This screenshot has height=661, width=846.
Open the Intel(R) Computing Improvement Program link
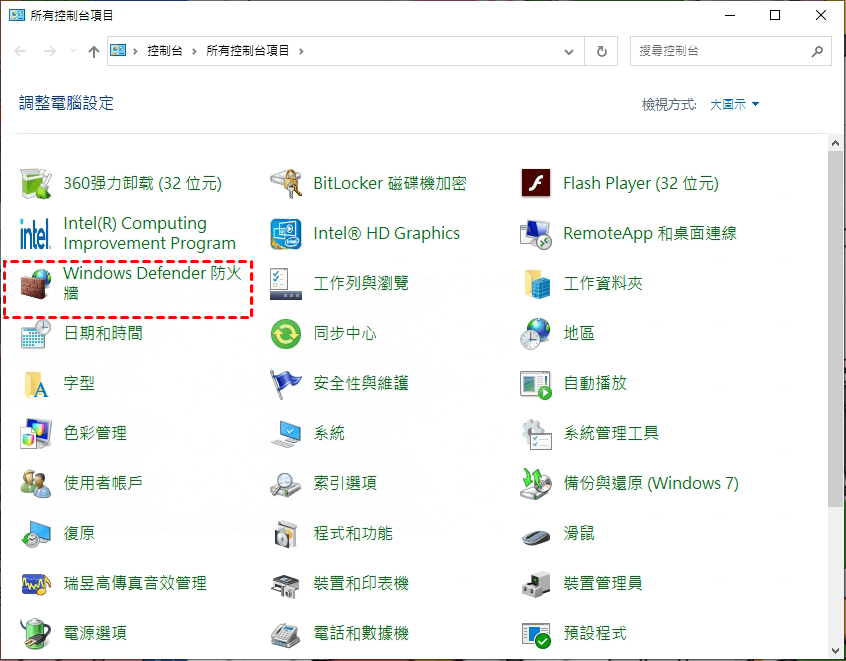[x=149, y=233]
